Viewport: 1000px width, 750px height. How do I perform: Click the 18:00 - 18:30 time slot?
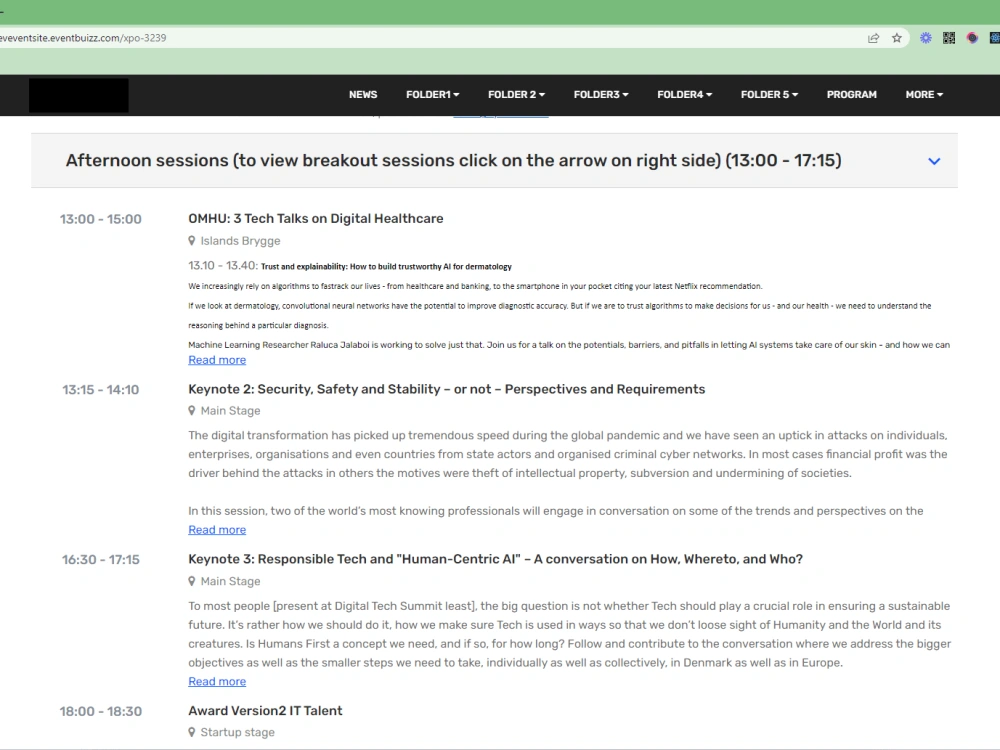pyautogui.click(x=101, y=711)
